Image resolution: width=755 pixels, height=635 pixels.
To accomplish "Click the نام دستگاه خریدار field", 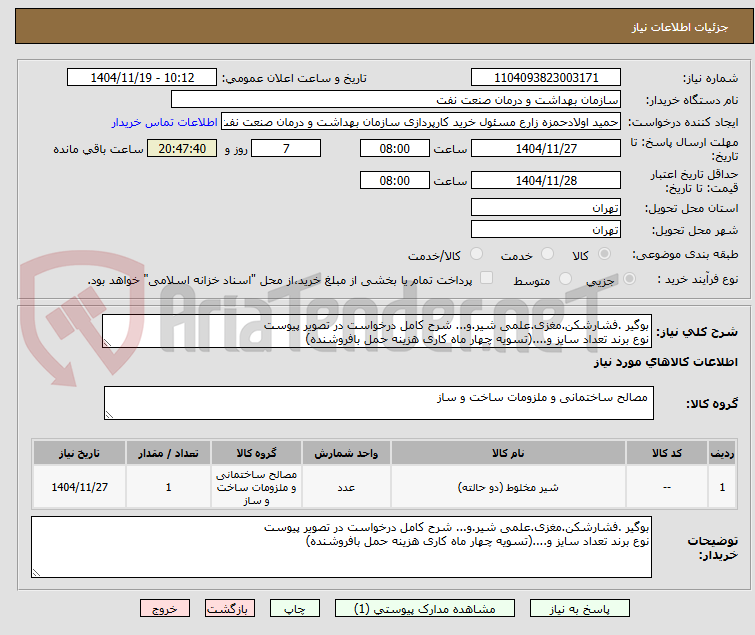I will 396,100.
